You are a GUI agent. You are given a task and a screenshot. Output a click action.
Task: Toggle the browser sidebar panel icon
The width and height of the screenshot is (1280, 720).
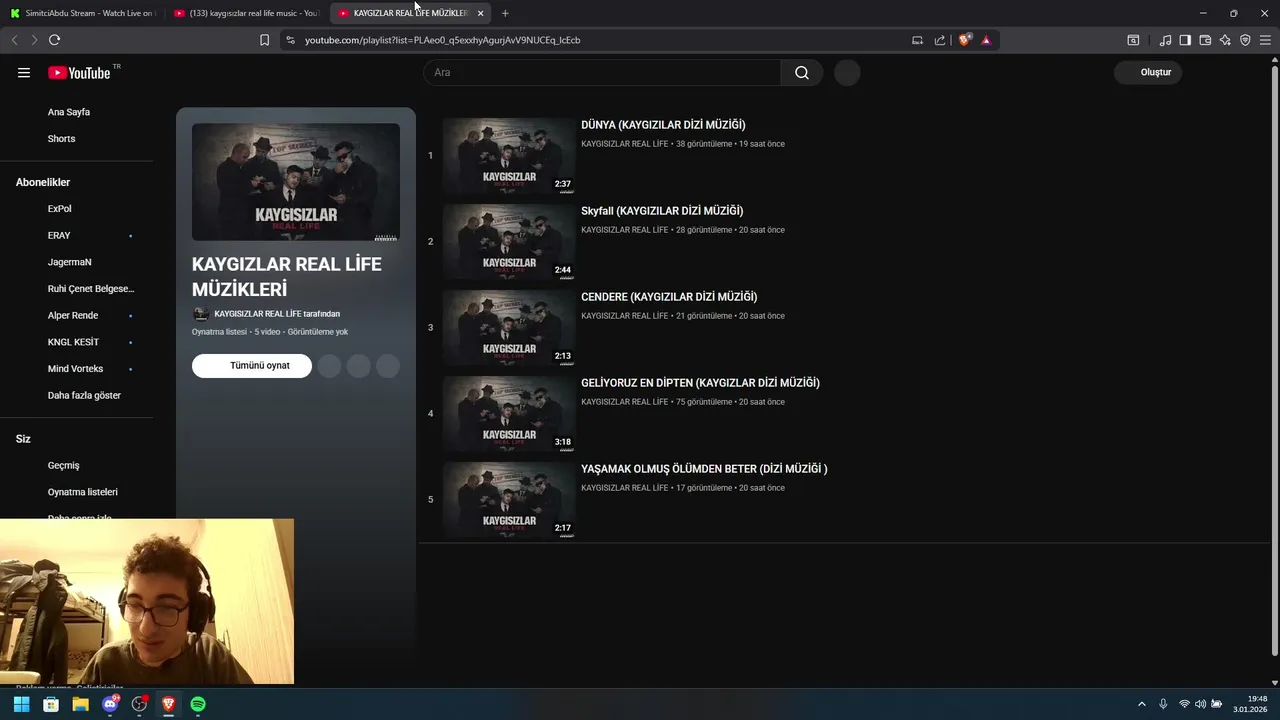[x=1185, y=40]
